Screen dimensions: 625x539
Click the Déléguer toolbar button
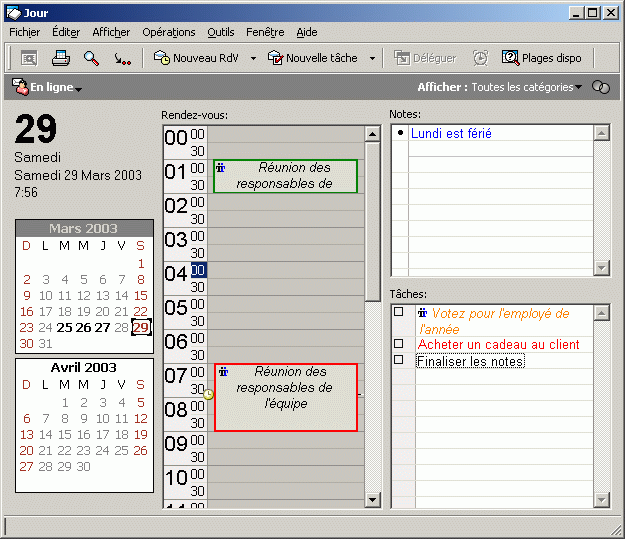[425, 58]
